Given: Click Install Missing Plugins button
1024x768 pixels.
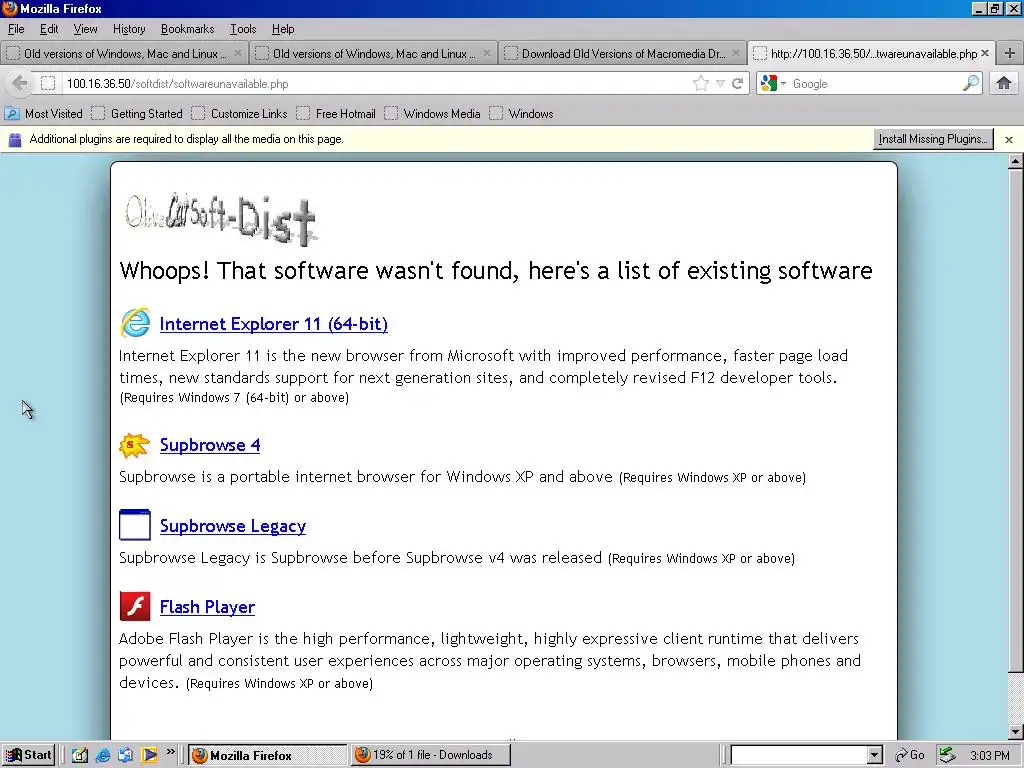Looking at the screenshot, I should (x=933, y=139).
